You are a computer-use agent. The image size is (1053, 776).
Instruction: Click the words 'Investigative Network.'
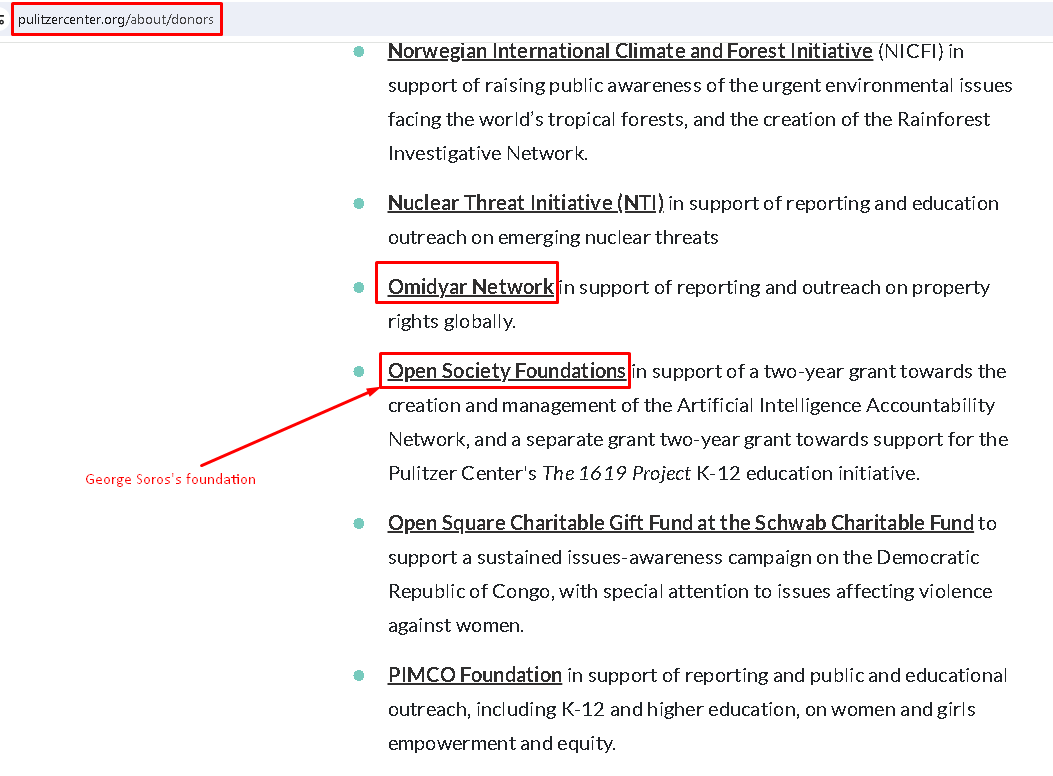(488, 154)
